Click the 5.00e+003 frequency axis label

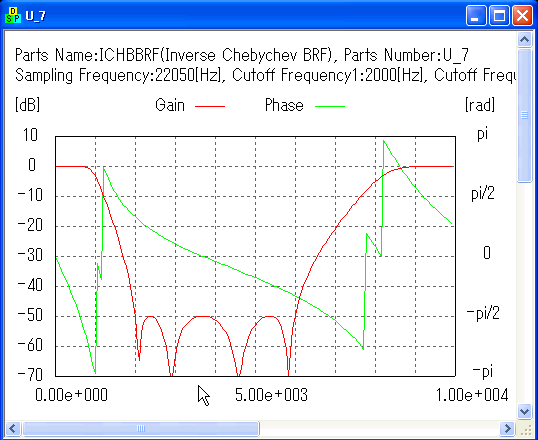coord(271,395)
